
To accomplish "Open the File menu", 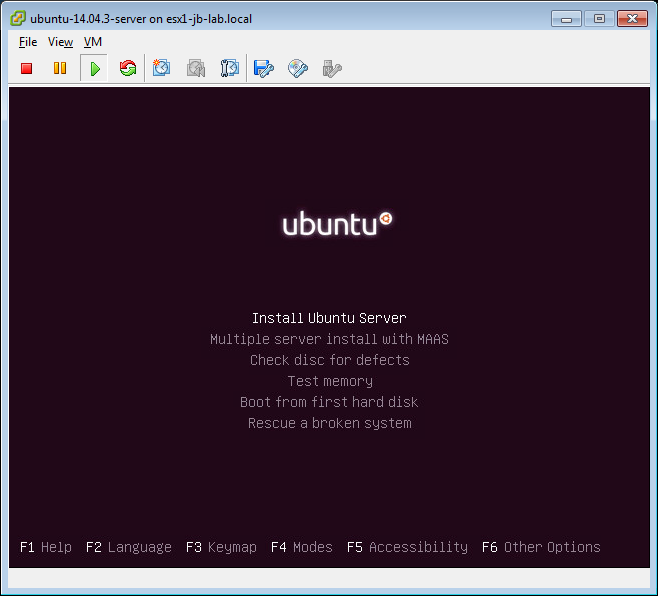I will [x=28, y=42].
